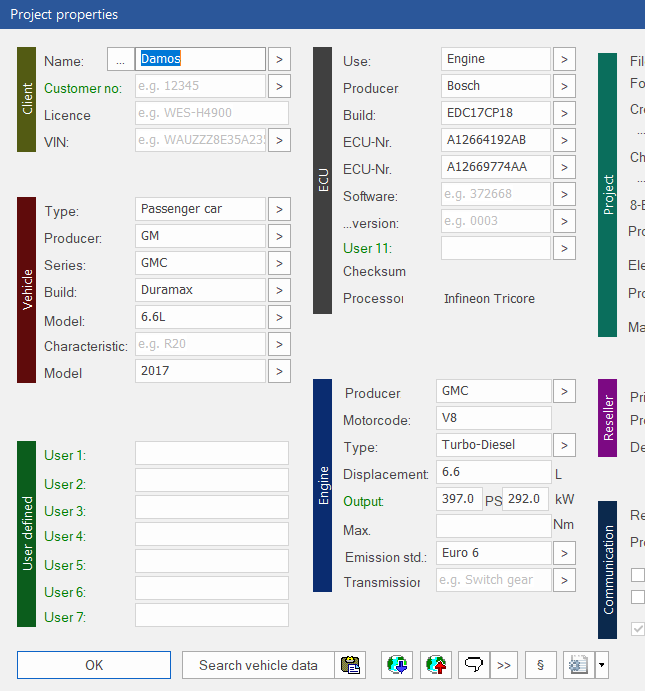Image resolution: width=645 pixels, height=691 pixels.
Task: Click the double chevron >> button
Action: coord(504,665)
